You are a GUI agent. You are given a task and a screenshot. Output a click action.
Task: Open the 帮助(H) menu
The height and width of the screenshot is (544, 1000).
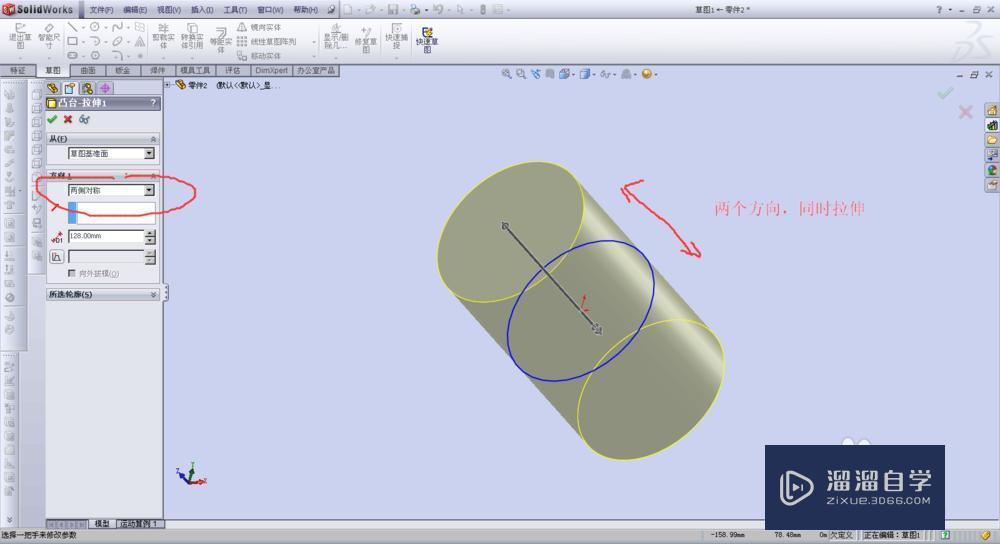coord(305,10)
